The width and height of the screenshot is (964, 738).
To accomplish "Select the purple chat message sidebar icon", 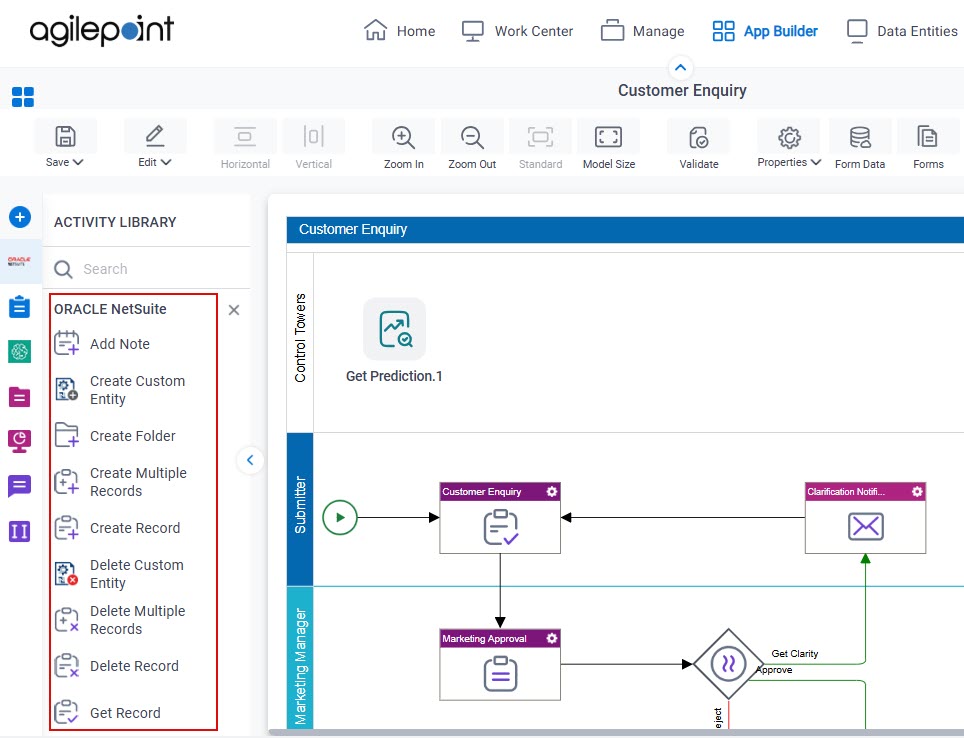I will (20, 486).
